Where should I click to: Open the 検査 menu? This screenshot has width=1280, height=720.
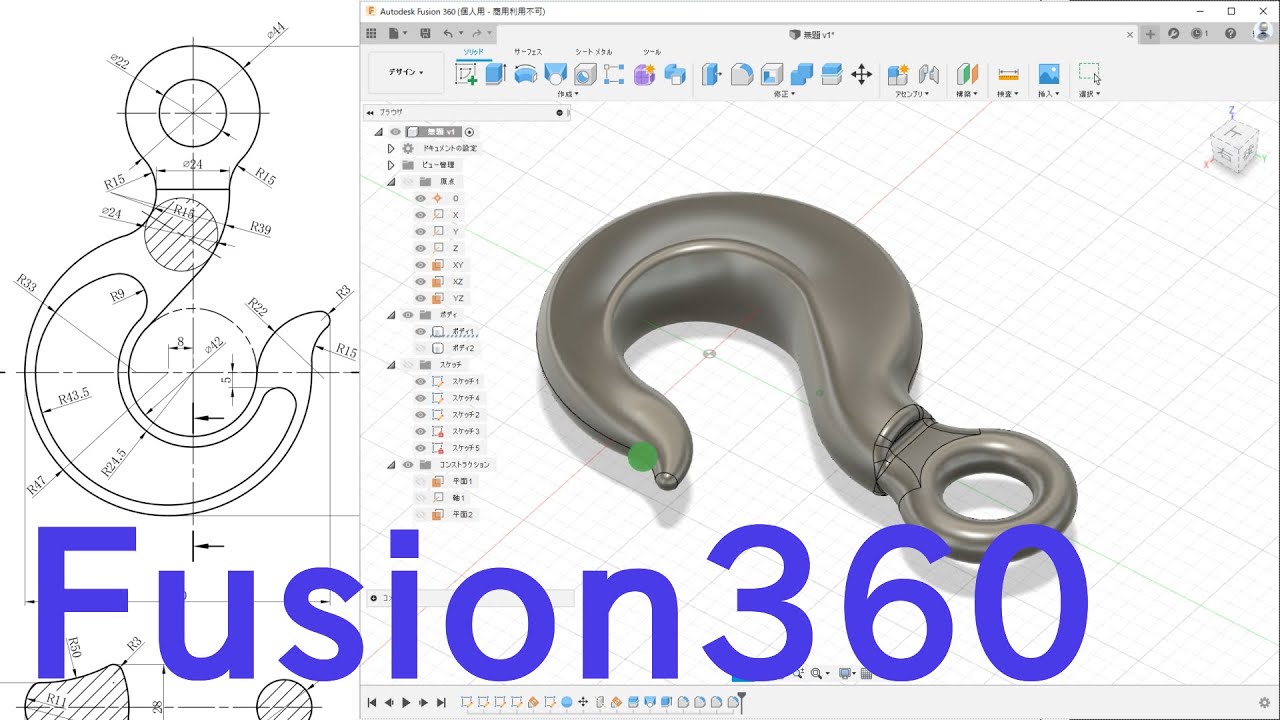tap(1007, 94)
